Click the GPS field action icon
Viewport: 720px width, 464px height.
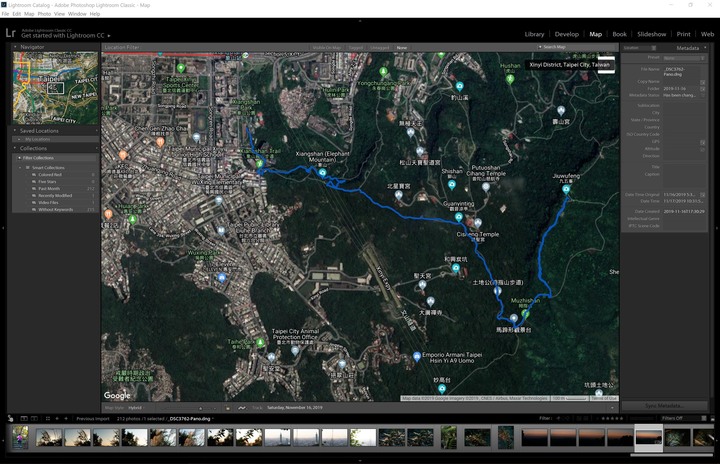tap(703, 142)
